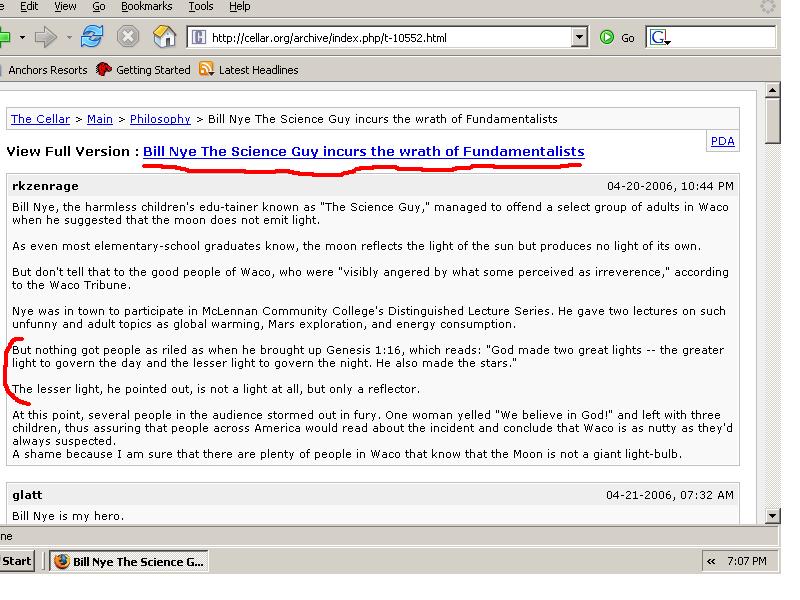Click the Google search engine icon
Image resolution: width=800 pixels, height=600 pixels.
tap(659, 37)
